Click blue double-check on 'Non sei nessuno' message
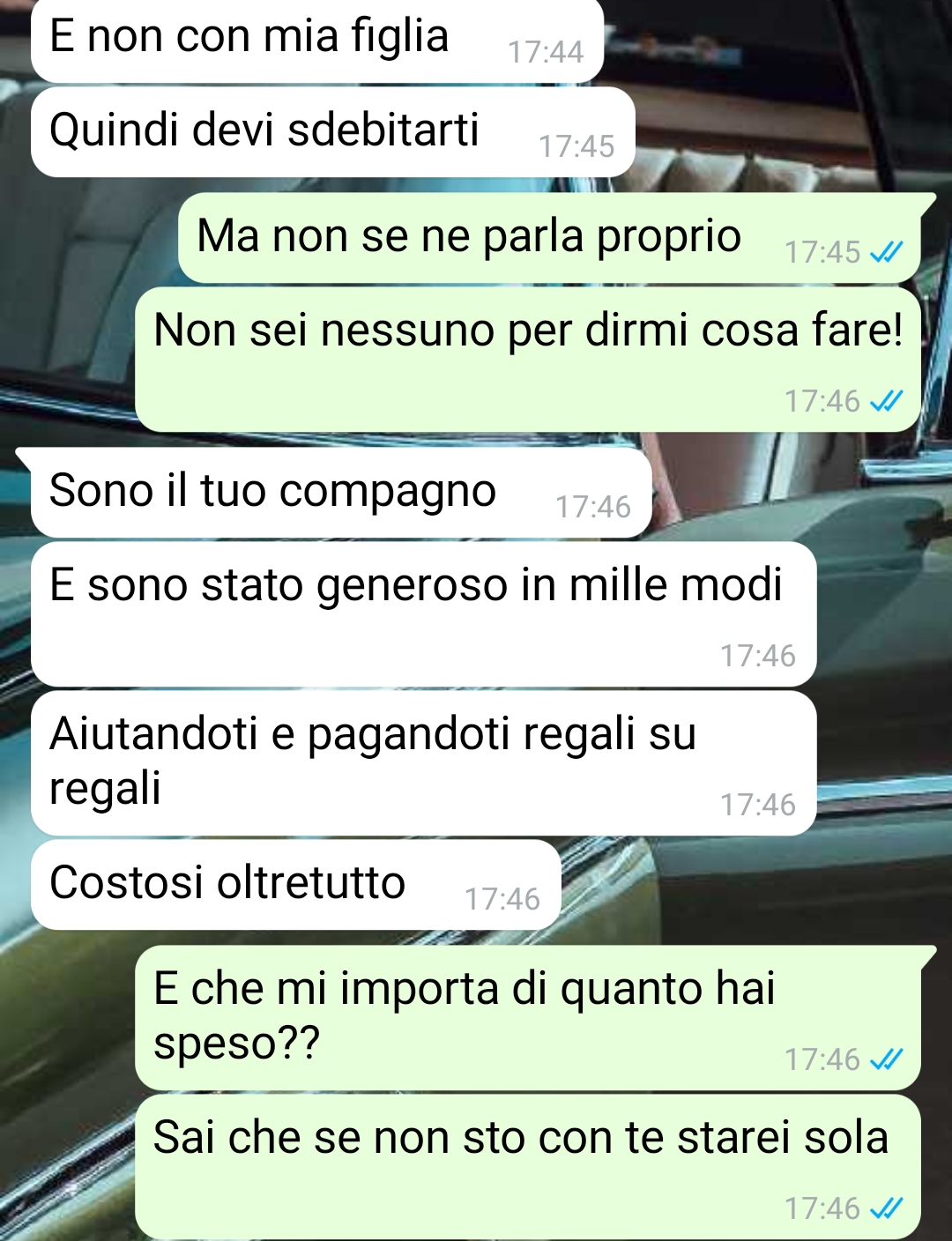The image size is (952, 1241). tap(886, 402)
